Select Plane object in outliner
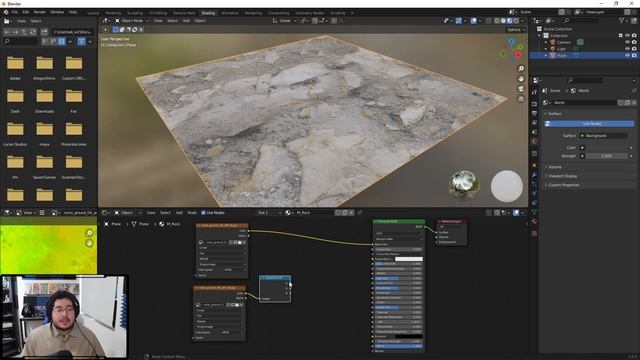The width and height of the screenshot is (640, 360). [x=562, y=55]
